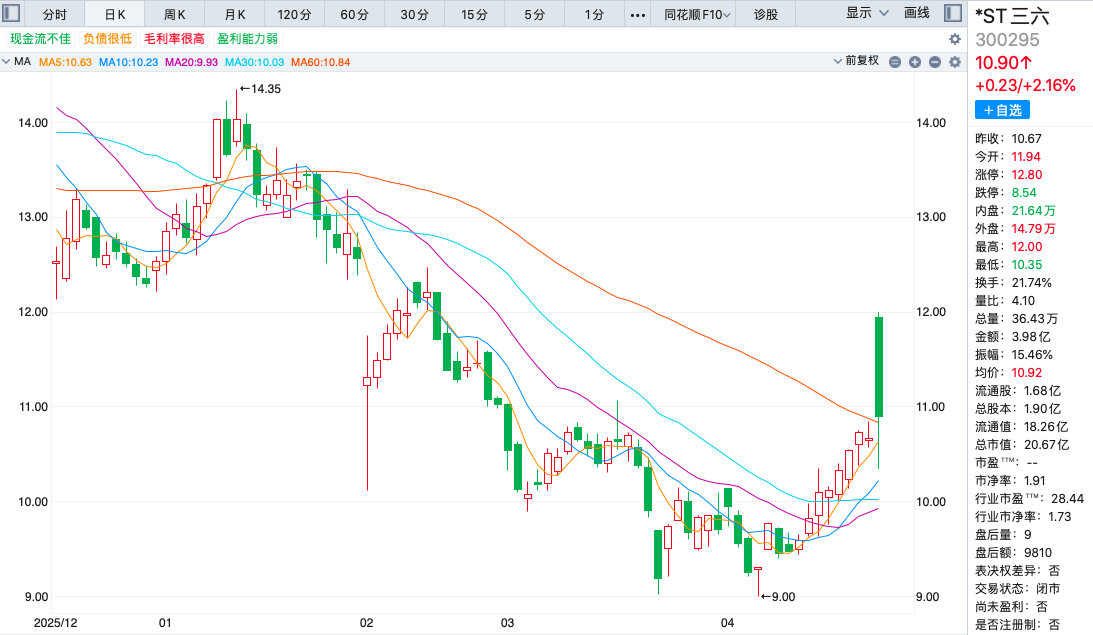
Task: Open the gear settings in the tags row
Action: 955,39
